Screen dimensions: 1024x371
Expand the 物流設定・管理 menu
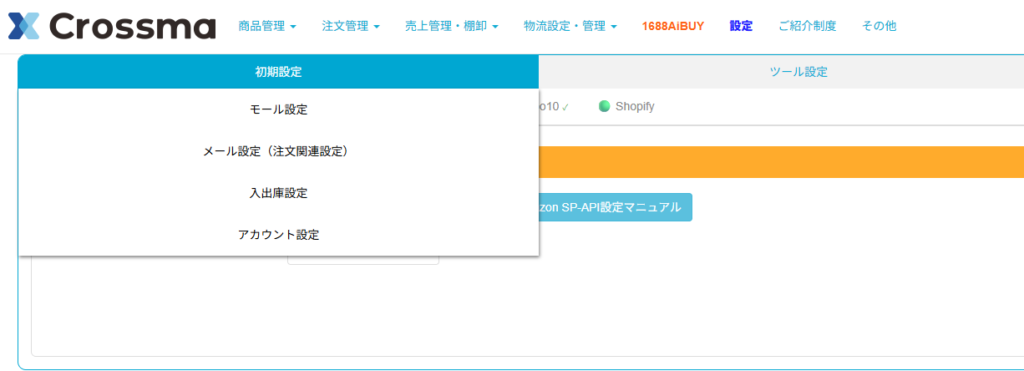(x=570, y=26)
